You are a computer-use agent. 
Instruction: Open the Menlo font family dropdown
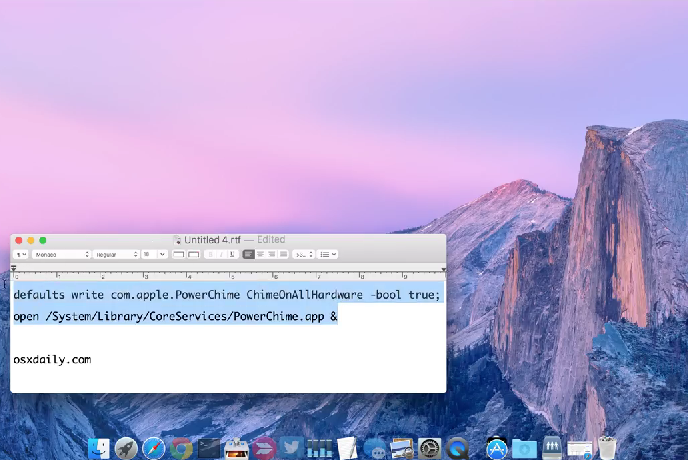click(61, 255)
